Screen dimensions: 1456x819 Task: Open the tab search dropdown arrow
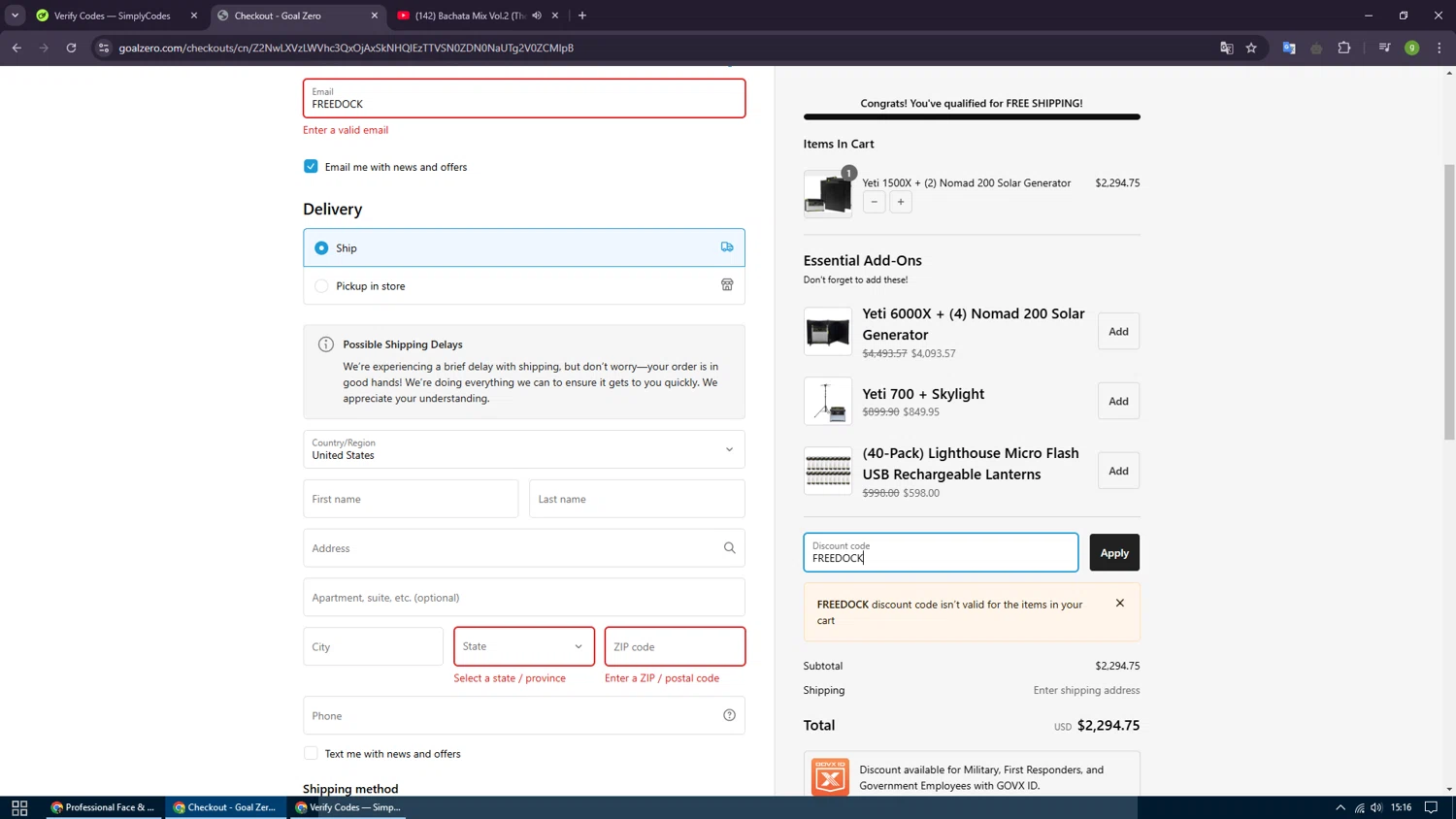tap(15, 16)
